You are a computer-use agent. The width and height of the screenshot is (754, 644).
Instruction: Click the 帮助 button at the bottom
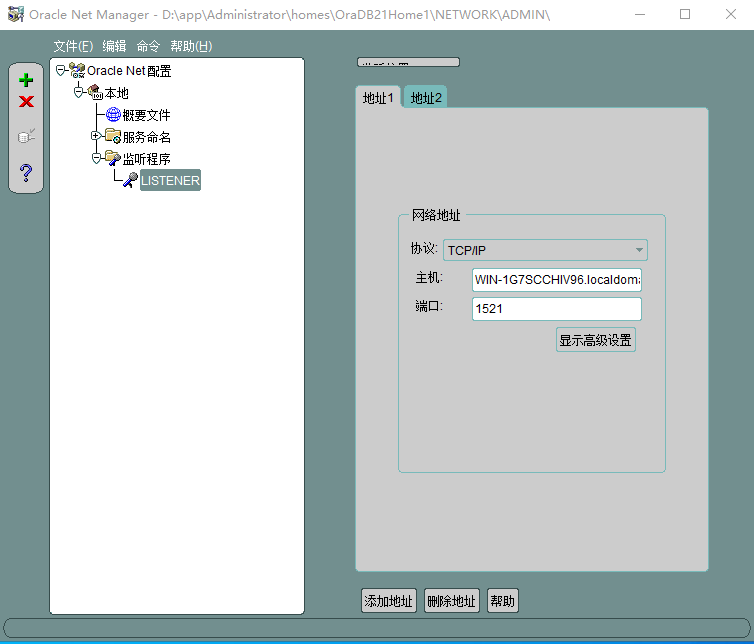[503, 601]
